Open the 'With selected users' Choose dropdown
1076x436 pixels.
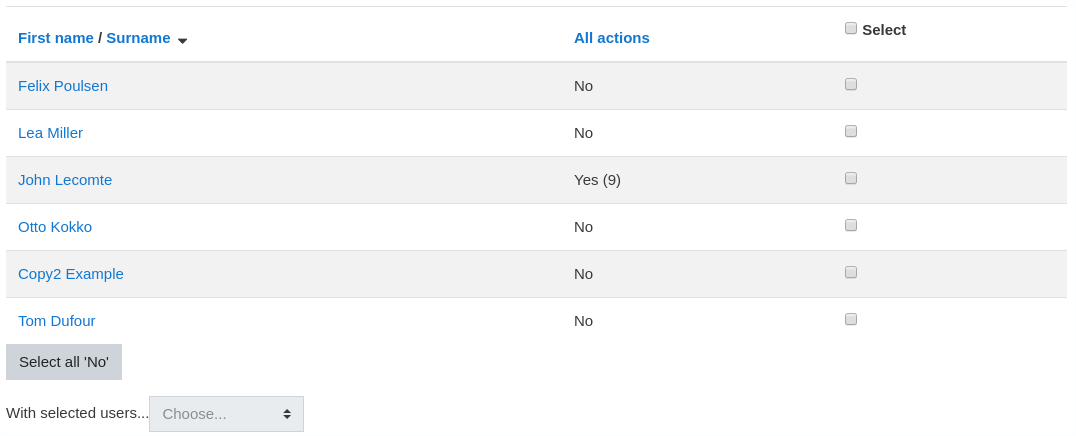click(226, 414)
